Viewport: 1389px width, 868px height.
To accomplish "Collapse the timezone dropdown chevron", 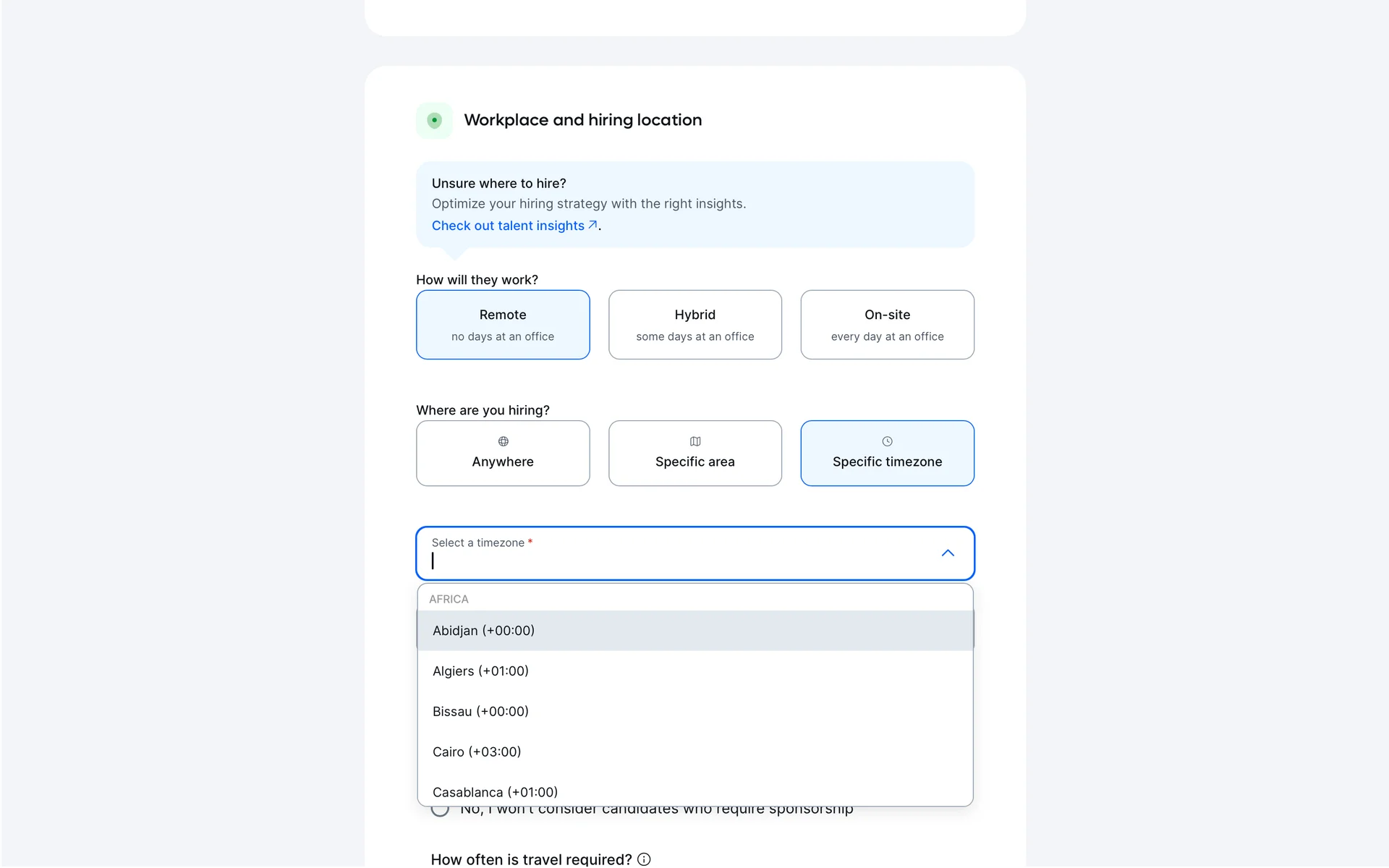I will pyautogui.click(x=948, y=553).
